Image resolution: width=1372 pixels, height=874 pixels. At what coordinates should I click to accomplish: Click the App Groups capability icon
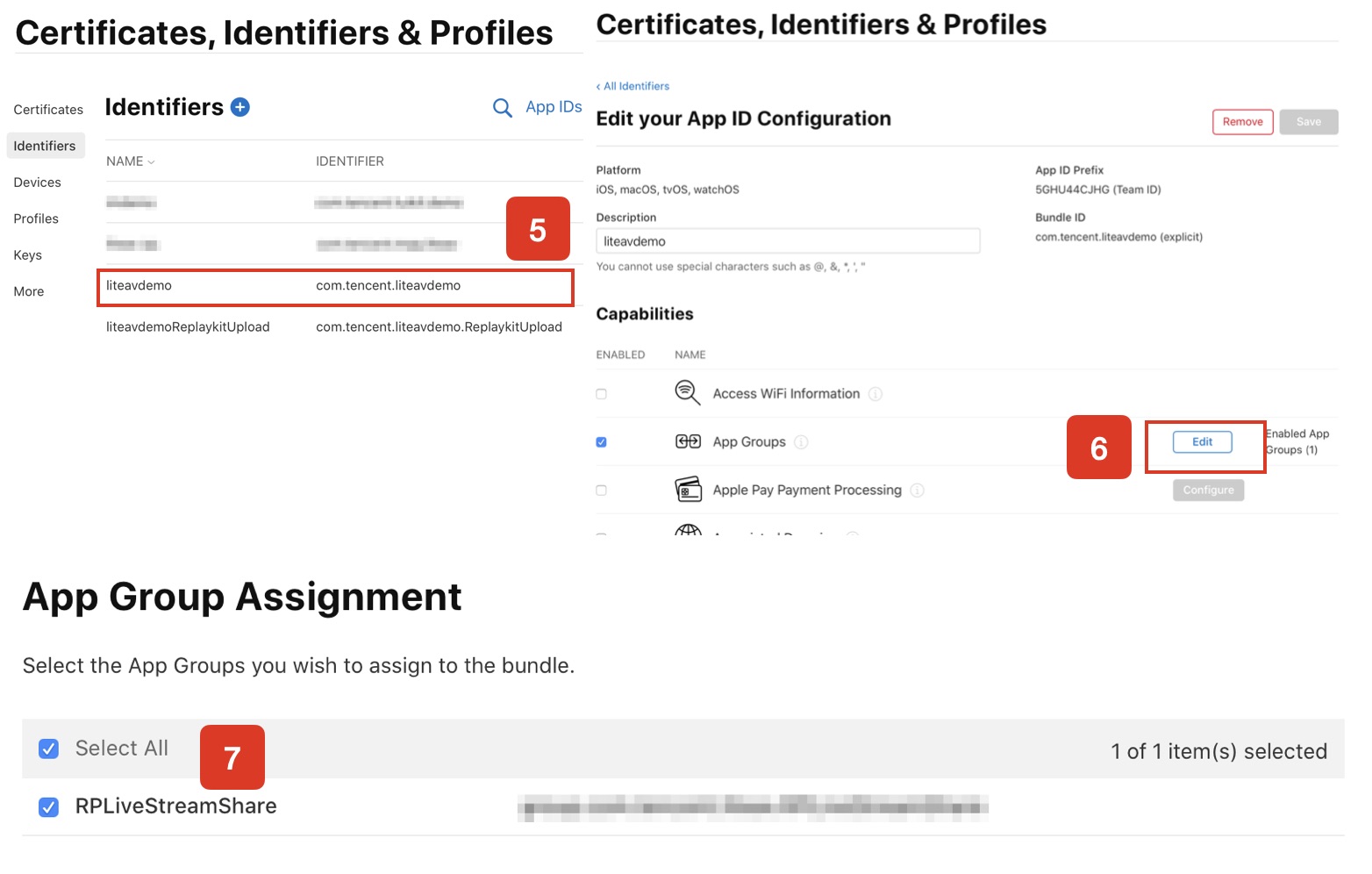click(x=688, y=441)
